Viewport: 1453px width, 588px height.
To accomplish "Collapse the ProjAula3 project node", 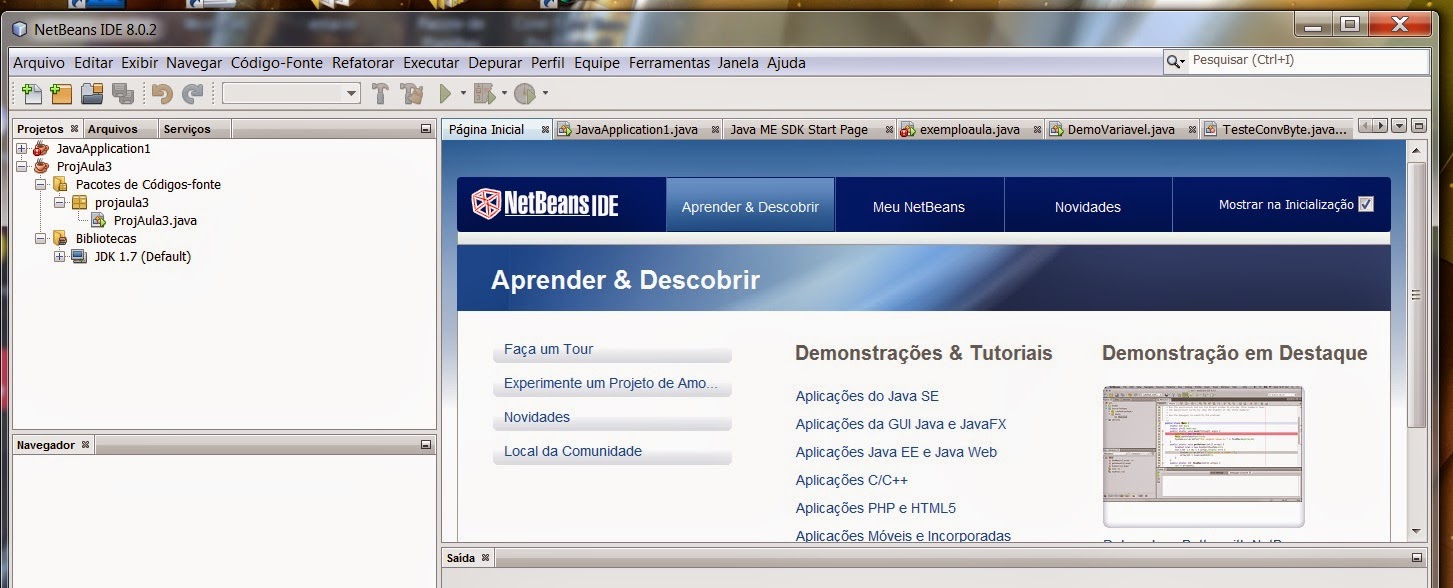I will [x=22, y=166].
